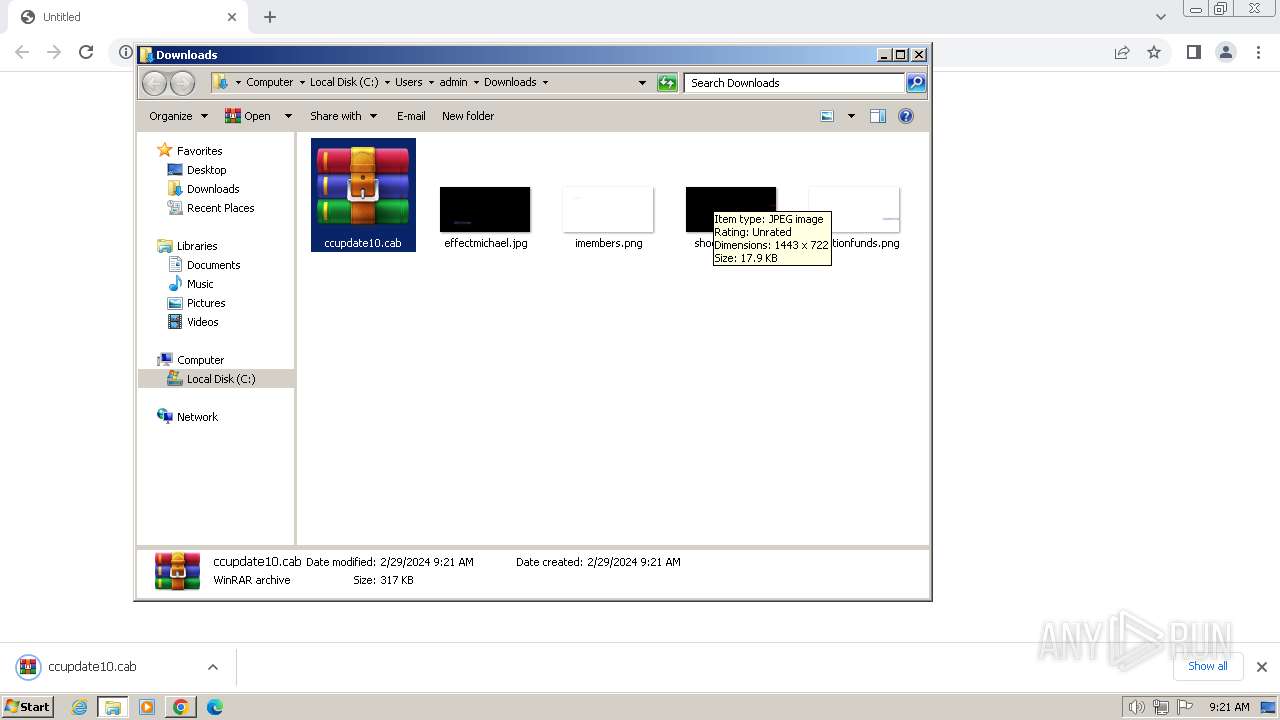The height and width of the screenshot is (720, 1280).
Task: Select the Untitled Chrome tab
Action: (125, 17)
